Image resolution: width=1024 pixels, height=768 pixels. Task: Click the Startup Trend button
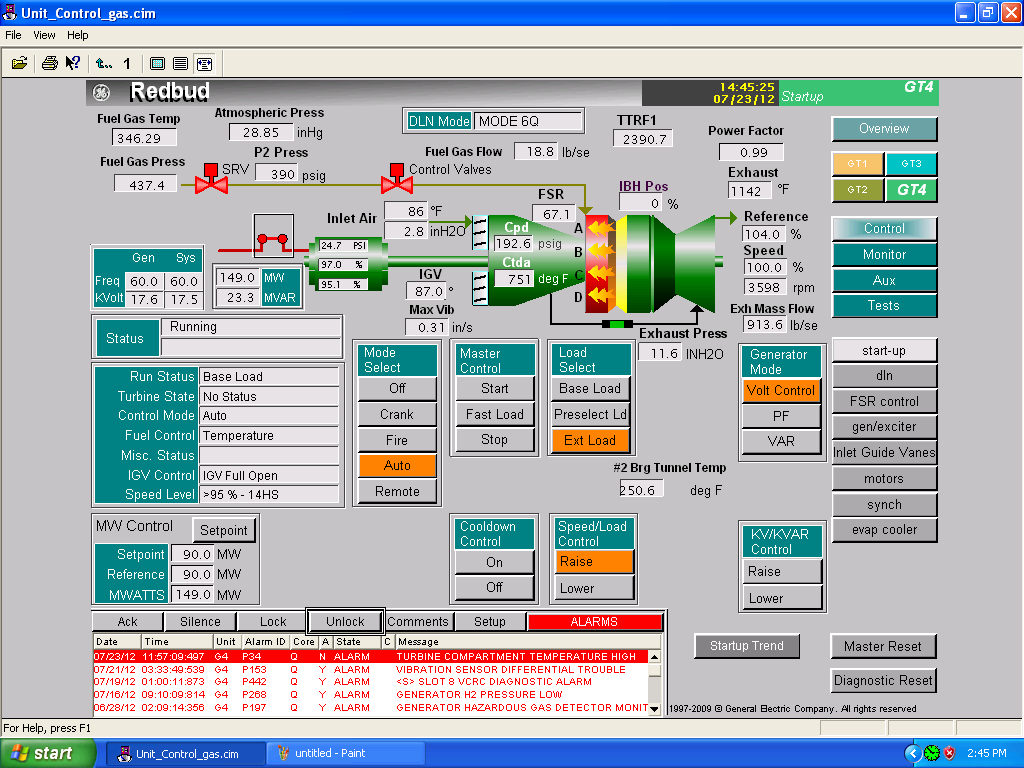pyautogui.click(x=747, y=646)
